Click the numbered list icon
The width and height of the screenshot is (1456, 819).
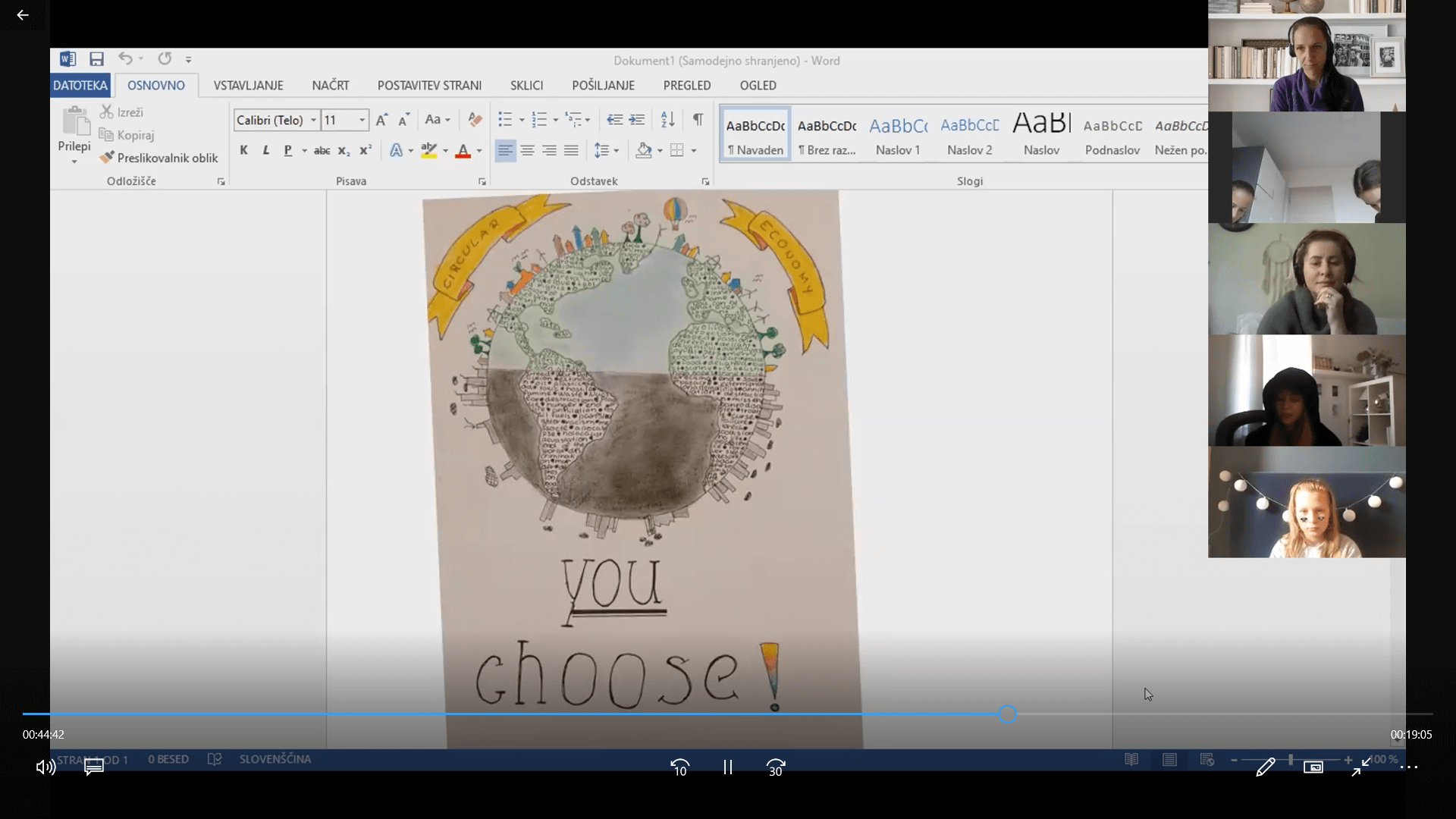tap(539, 120)
